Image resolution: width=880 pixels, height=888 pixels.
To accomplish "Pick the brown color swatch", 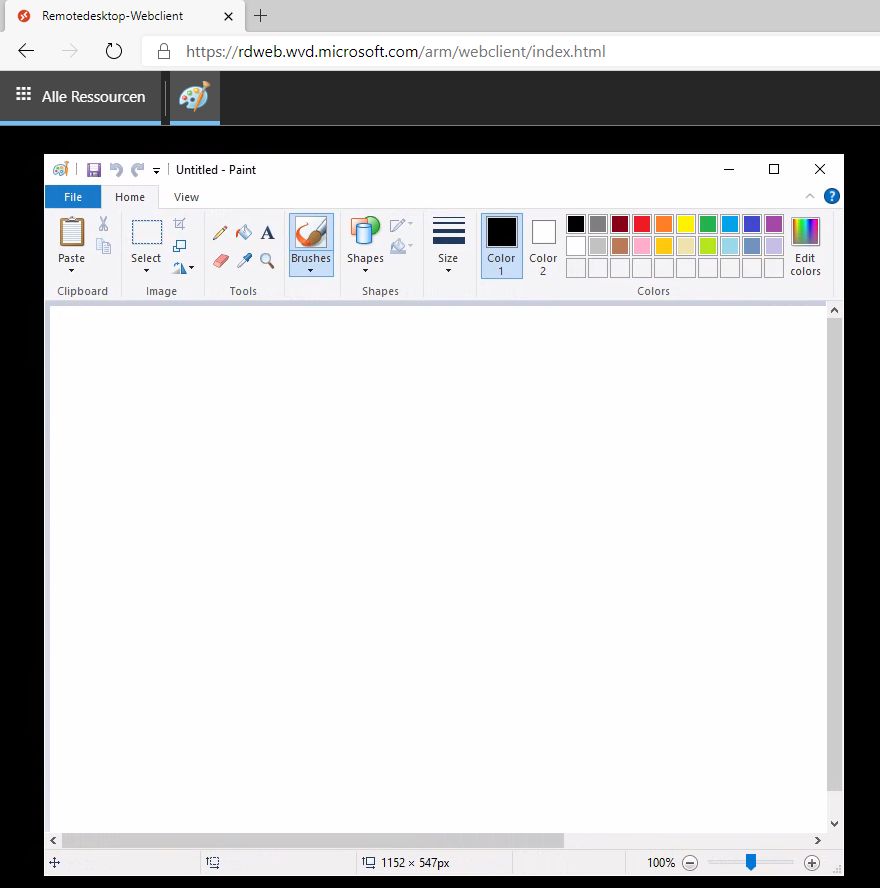I will click(620, 246).
